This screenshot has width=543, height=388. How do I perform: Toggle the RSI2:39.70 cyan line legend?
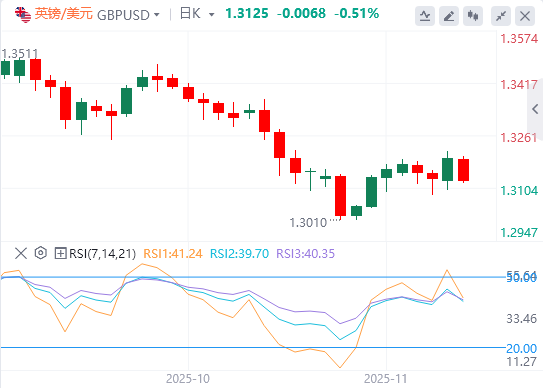[239, 254]
